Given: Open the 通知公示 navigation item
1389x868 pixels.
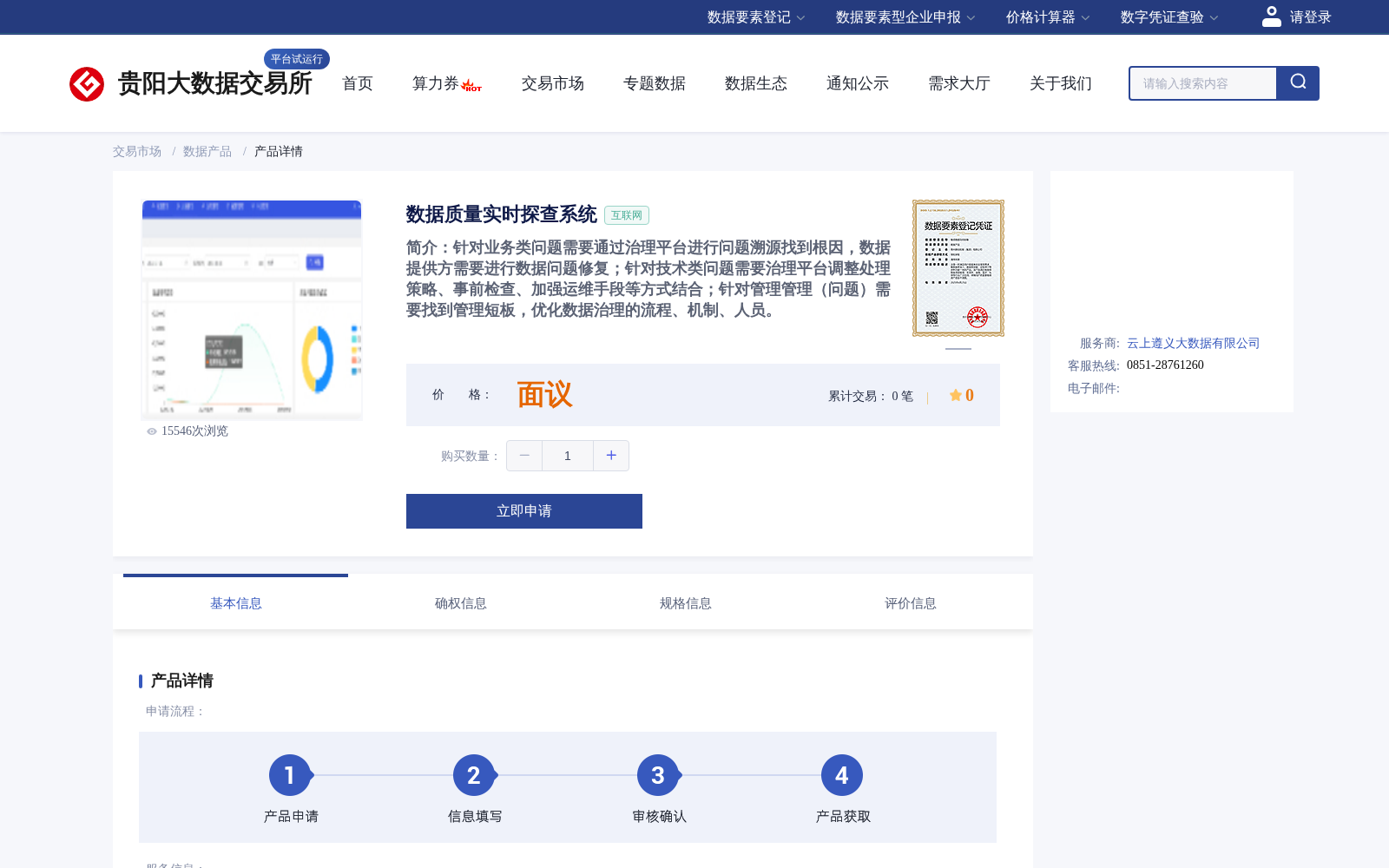Looking at the screenshot, I should pyautogui.click(x=858, y=83).
